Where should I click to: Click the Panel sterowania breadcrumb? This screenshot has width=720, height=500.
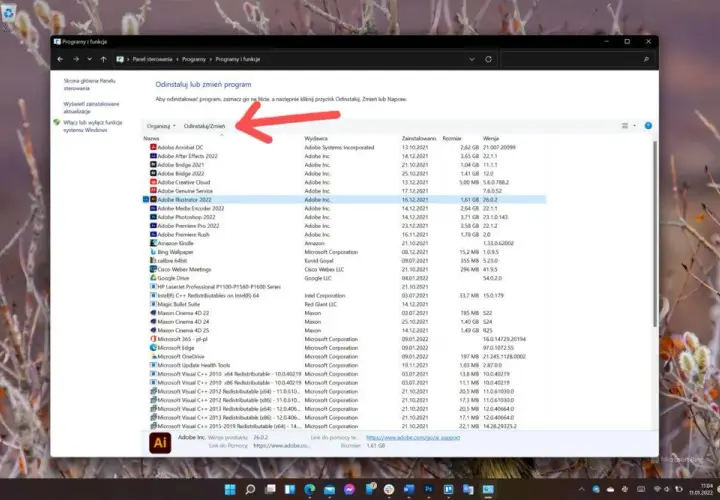pyautogui.click(x=152, y=59)
